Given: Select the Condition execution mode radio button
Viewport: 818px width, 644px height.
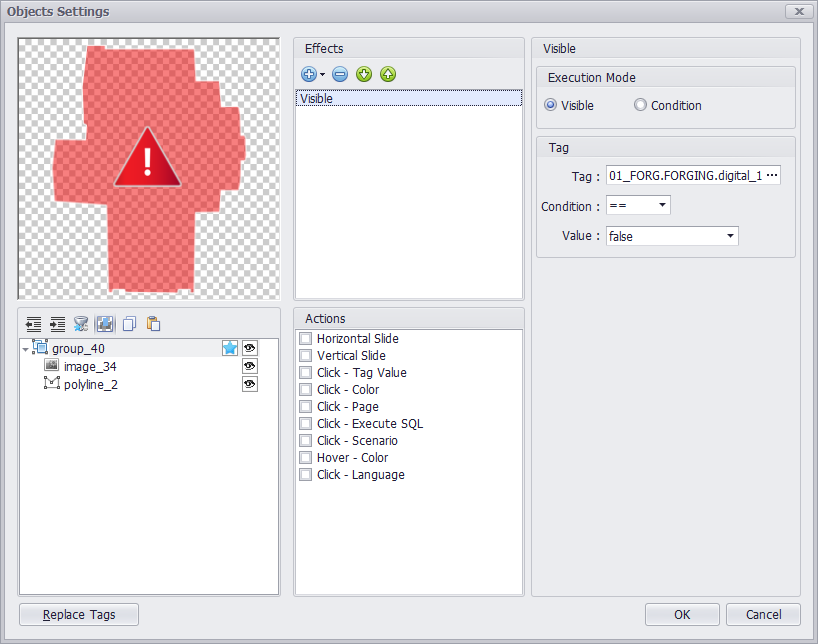Looking at the screenshot, I should pos(641,106).
